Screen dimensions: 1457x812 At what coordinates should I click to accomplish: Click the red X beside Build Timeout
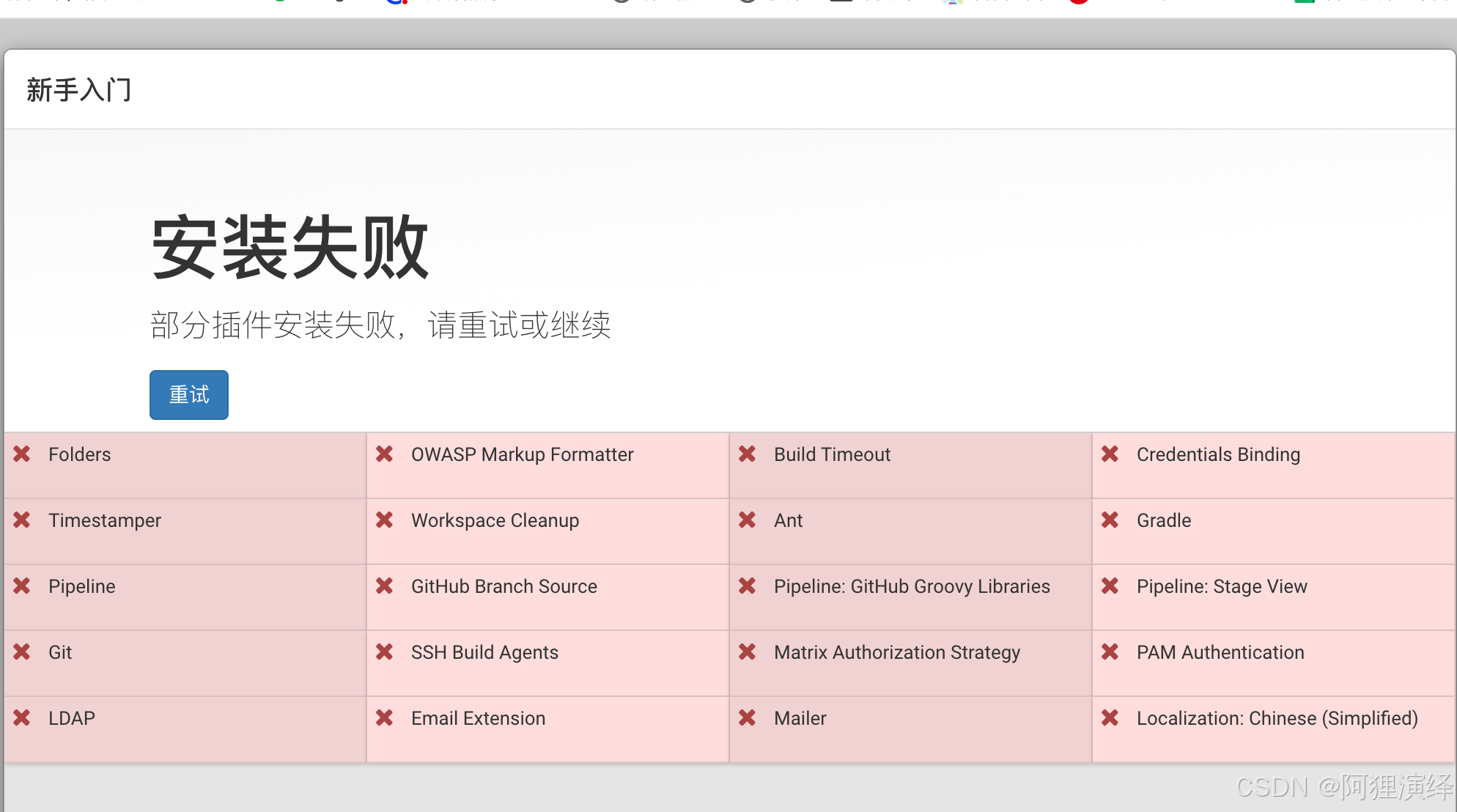[x=748, y=454]
